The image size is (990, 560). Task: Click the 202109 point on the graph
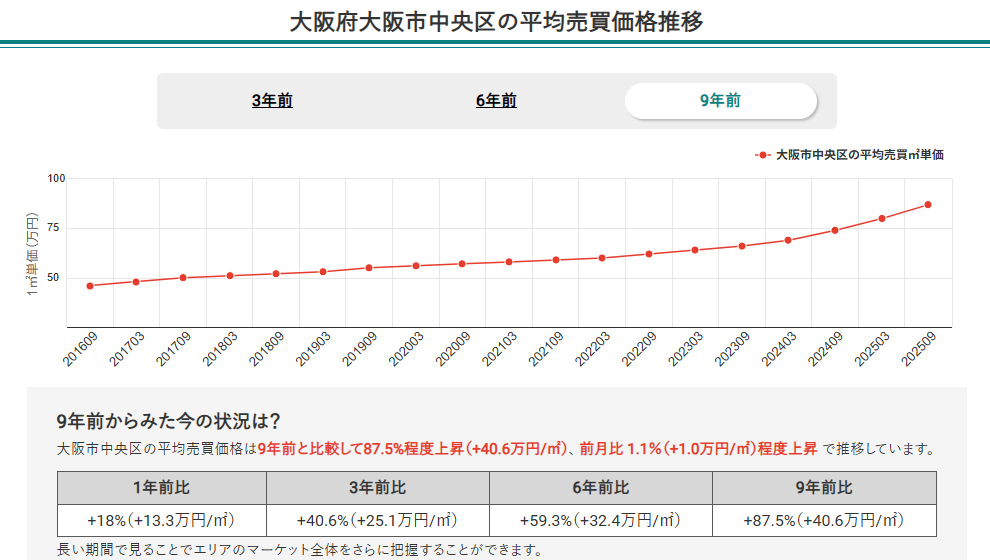[555, 260]
